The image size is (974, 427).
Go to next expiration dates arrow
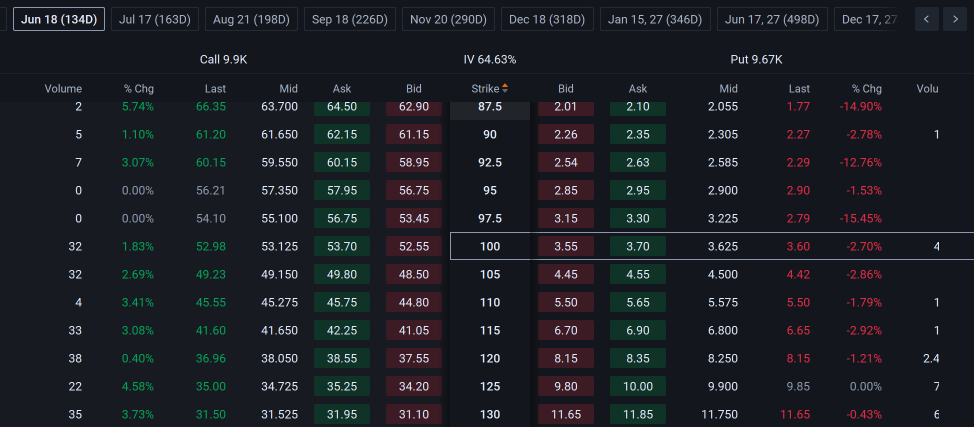coord(955,19)
